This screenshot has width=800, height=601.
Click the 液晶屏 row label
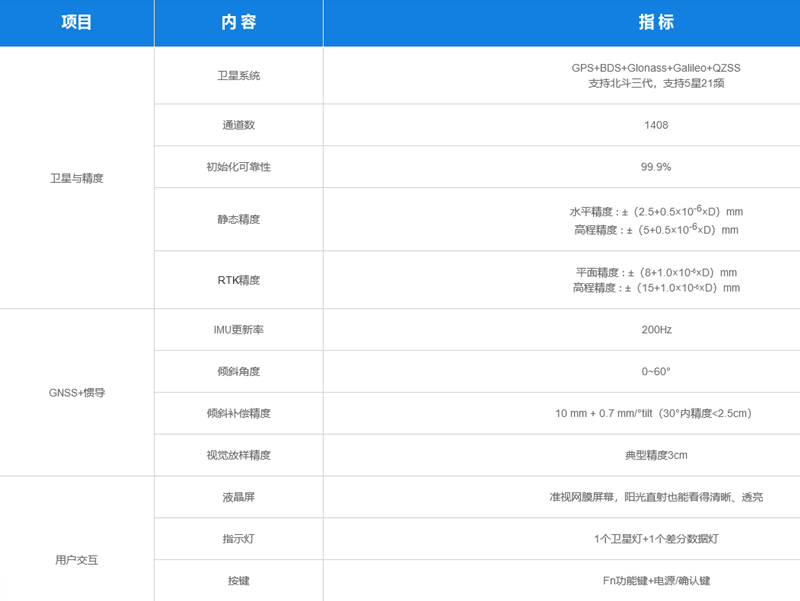coord(239,497)
